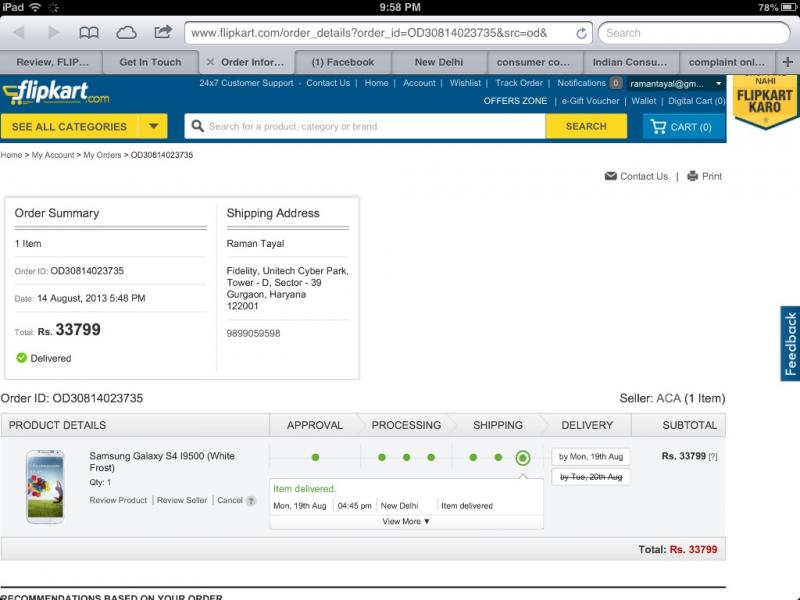Screen dimensions: 800x600
Task: Expand View More delivery details
Action: click(x=406, y=521)
